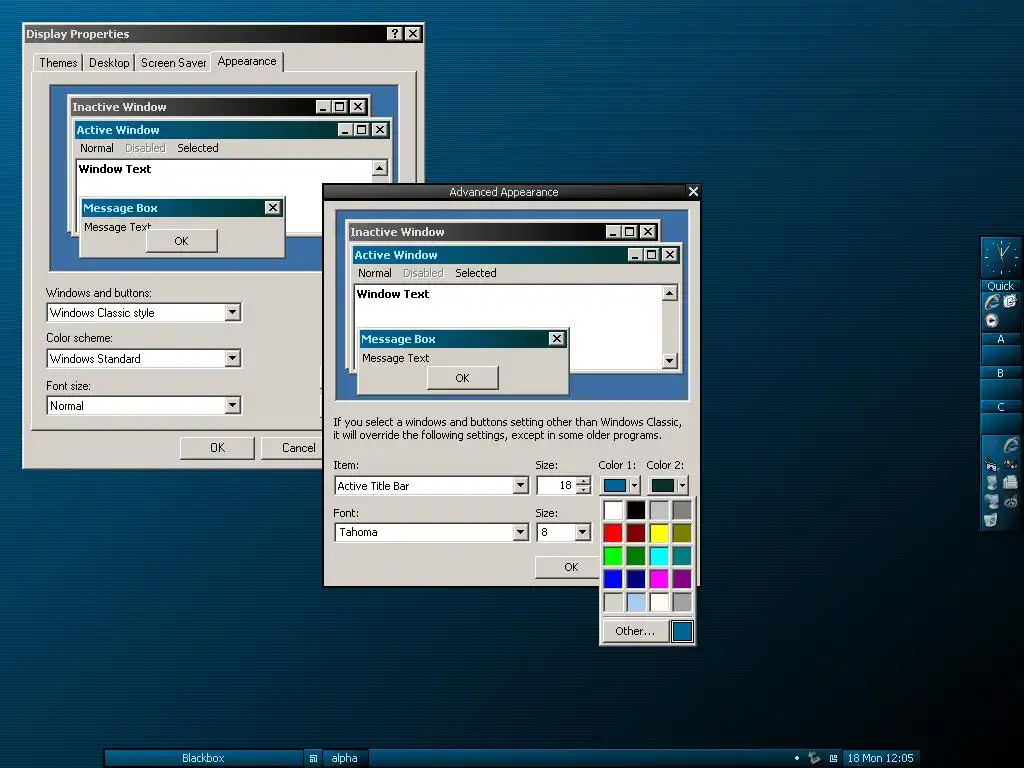The image size is (1024, 768).
Task: Click Normal menu item in Advanced preview
Action: click(x=374, y=273)
